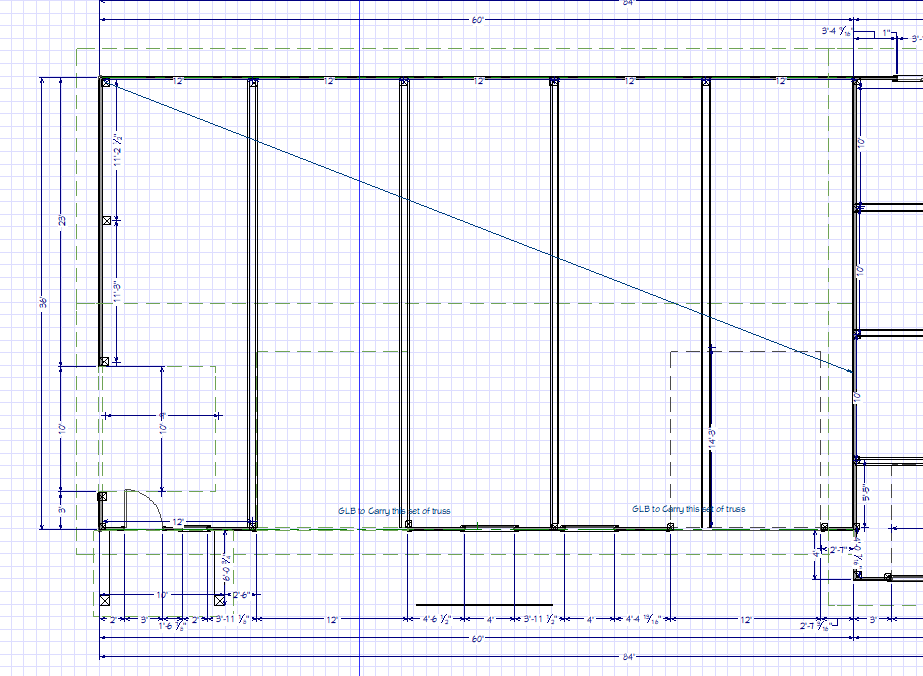The width and height of the screenshot is (923, 676).
Task: Select the 14'-3" vertical dimension
Action: pyautogui.click(x=711, y=439)
